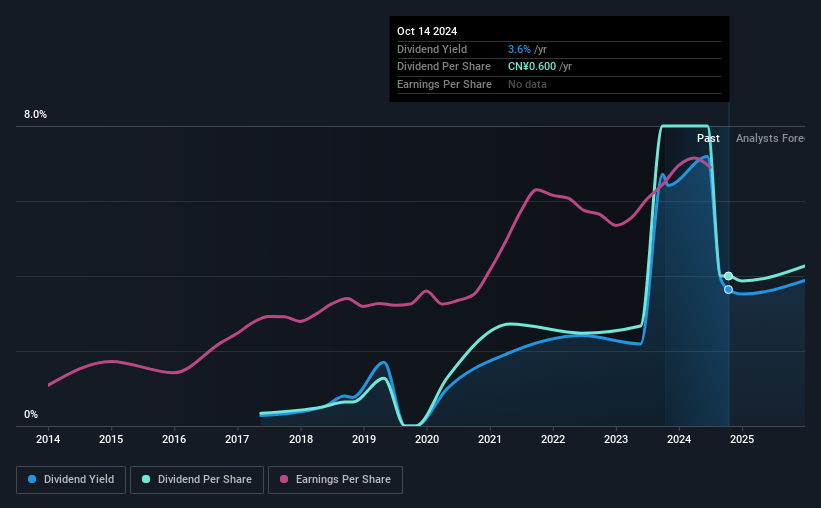Select the 2020 label on the timeline axis
821x508 pixels.
coord(427,439)
